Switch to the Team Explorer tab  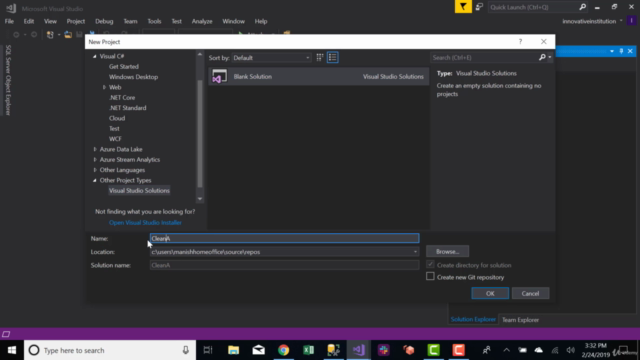pyautogui.click(x=520, y=320)
